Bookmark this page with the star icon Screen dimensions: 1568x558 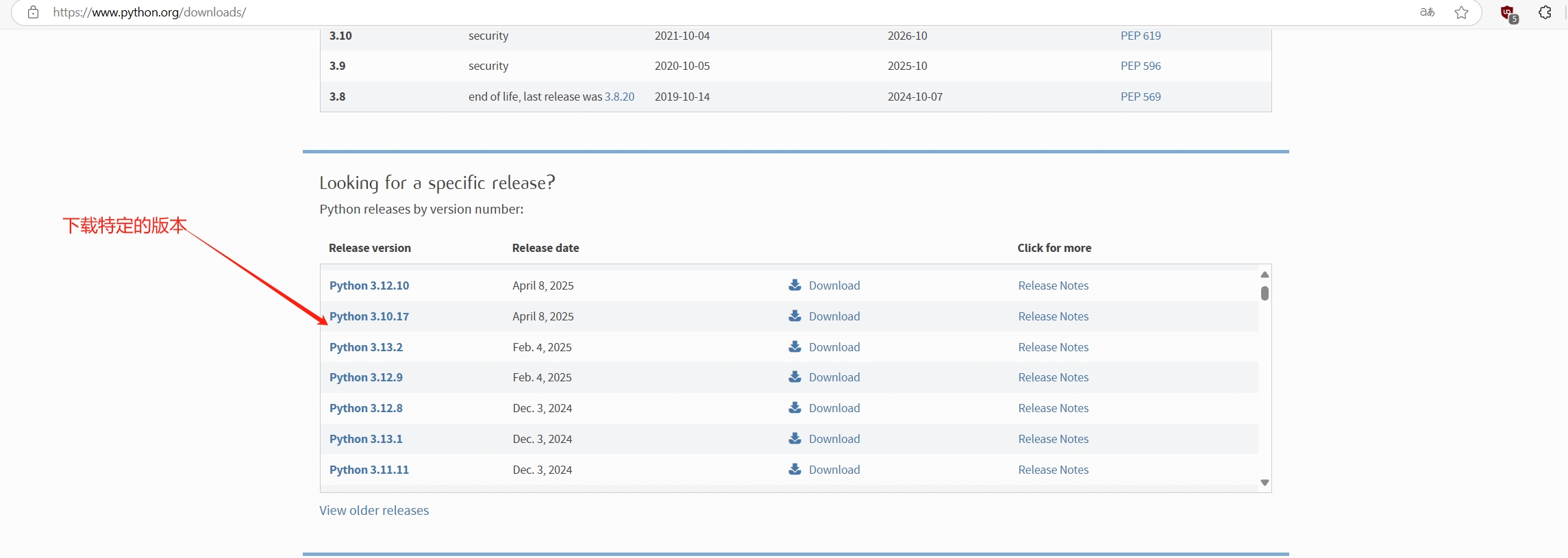[1462, 12]
